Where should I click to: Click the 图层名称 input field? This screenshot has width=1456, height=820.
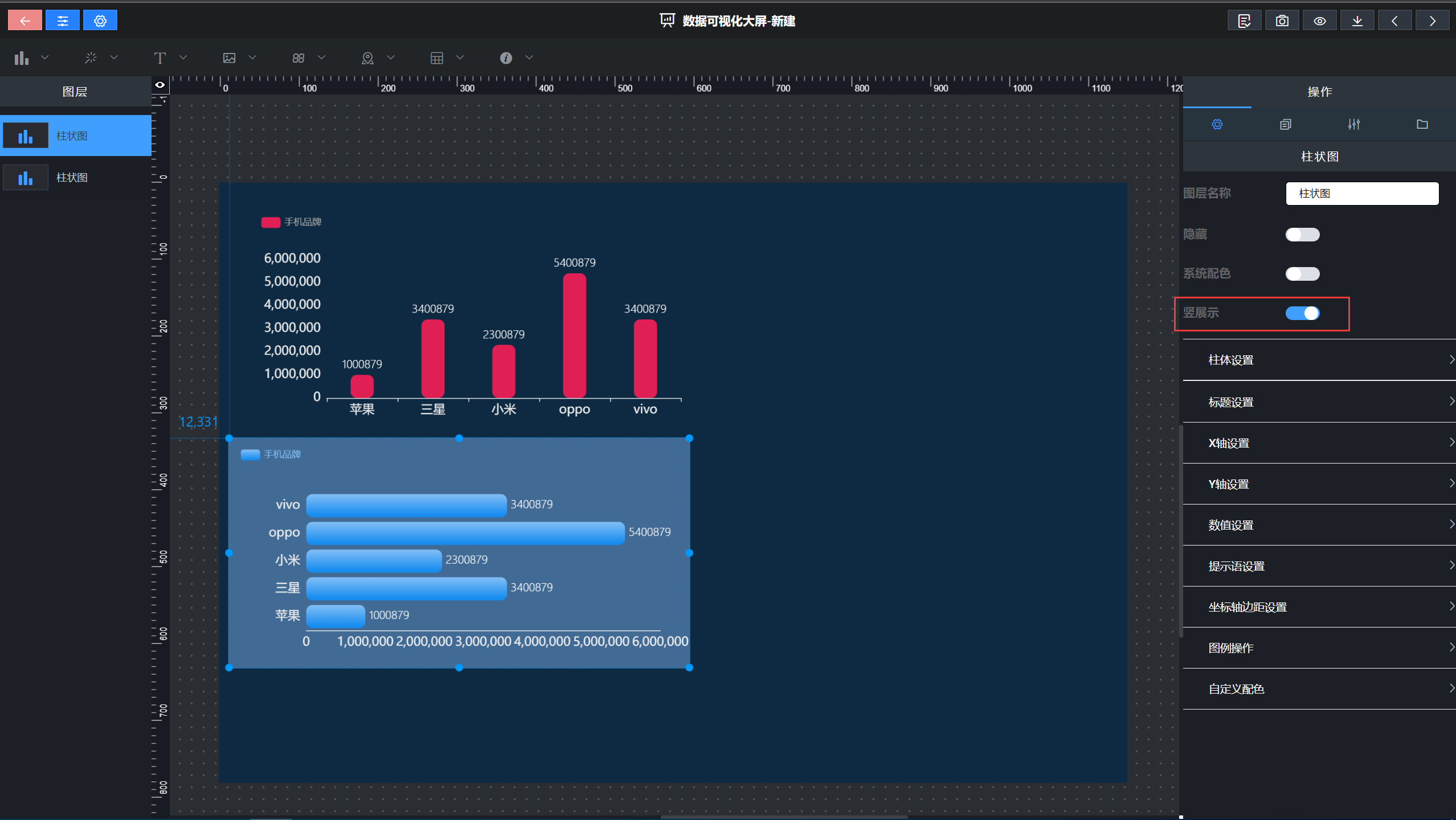click(1362, 194)
